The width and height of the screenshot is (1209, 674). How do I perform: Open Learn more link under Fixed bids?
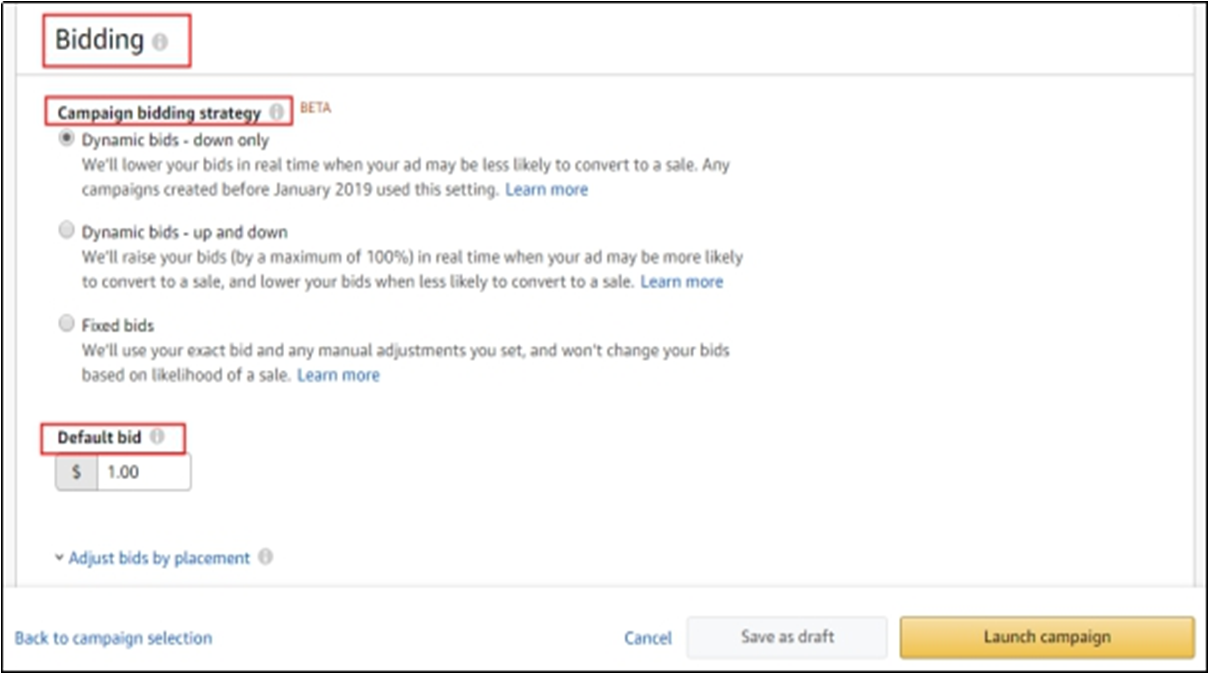[338, 375]
